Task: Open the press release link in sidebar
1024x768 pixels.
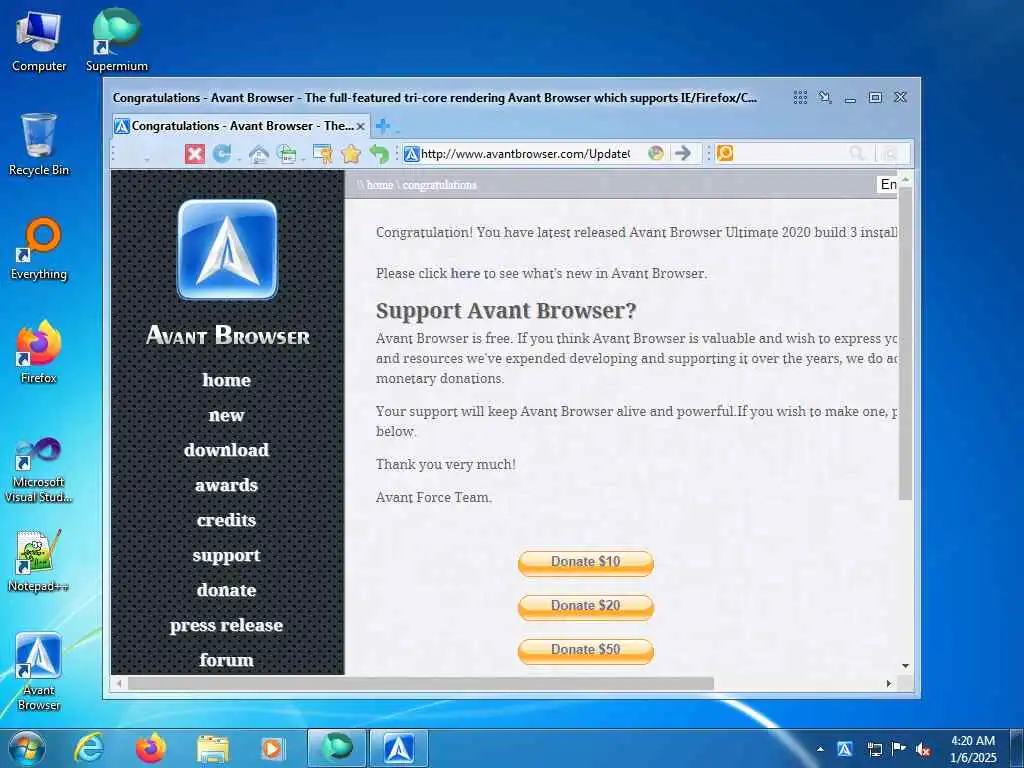Action: pos(226,626)
